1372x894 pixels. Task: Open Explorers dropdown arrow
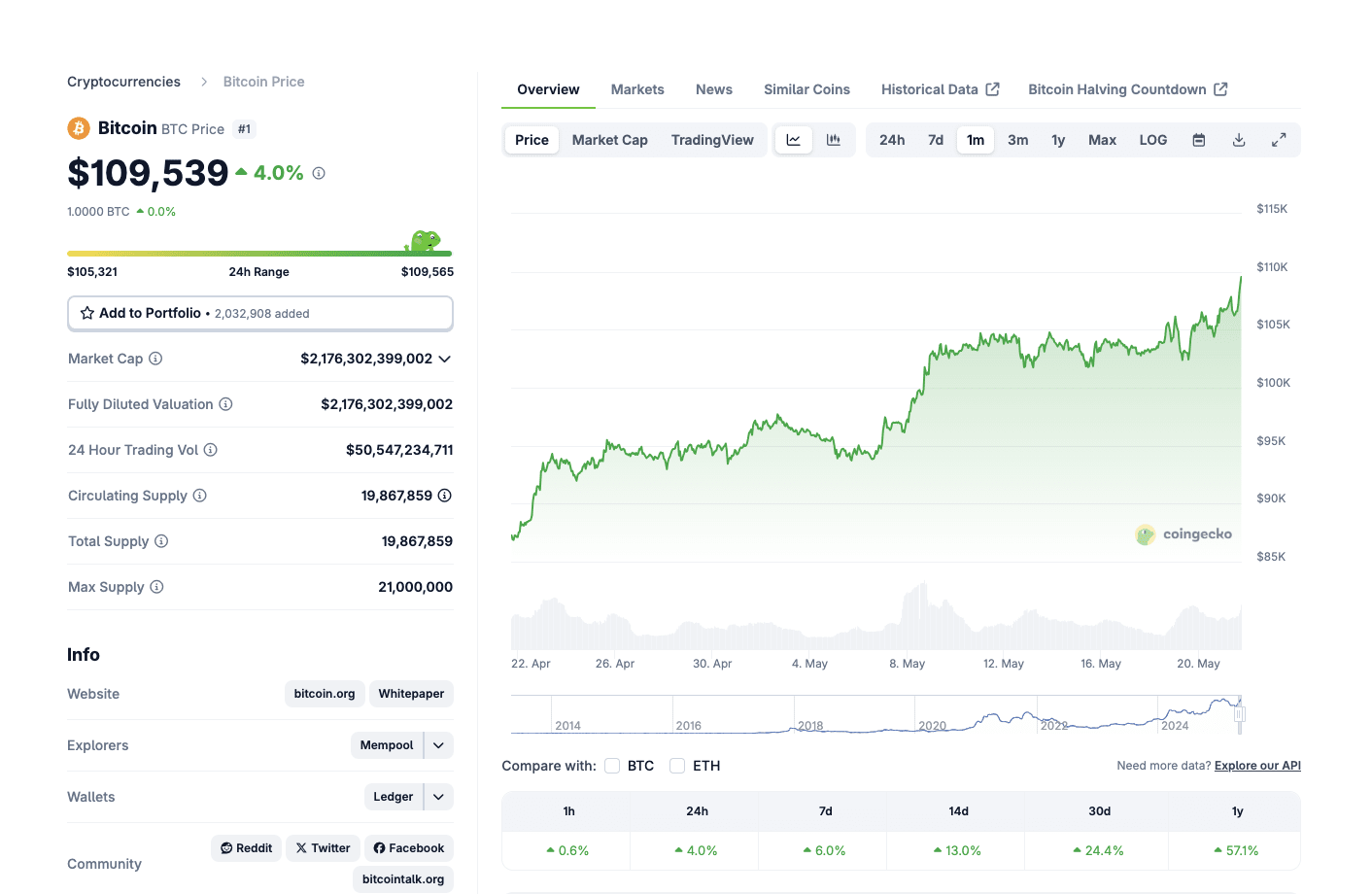439,745
